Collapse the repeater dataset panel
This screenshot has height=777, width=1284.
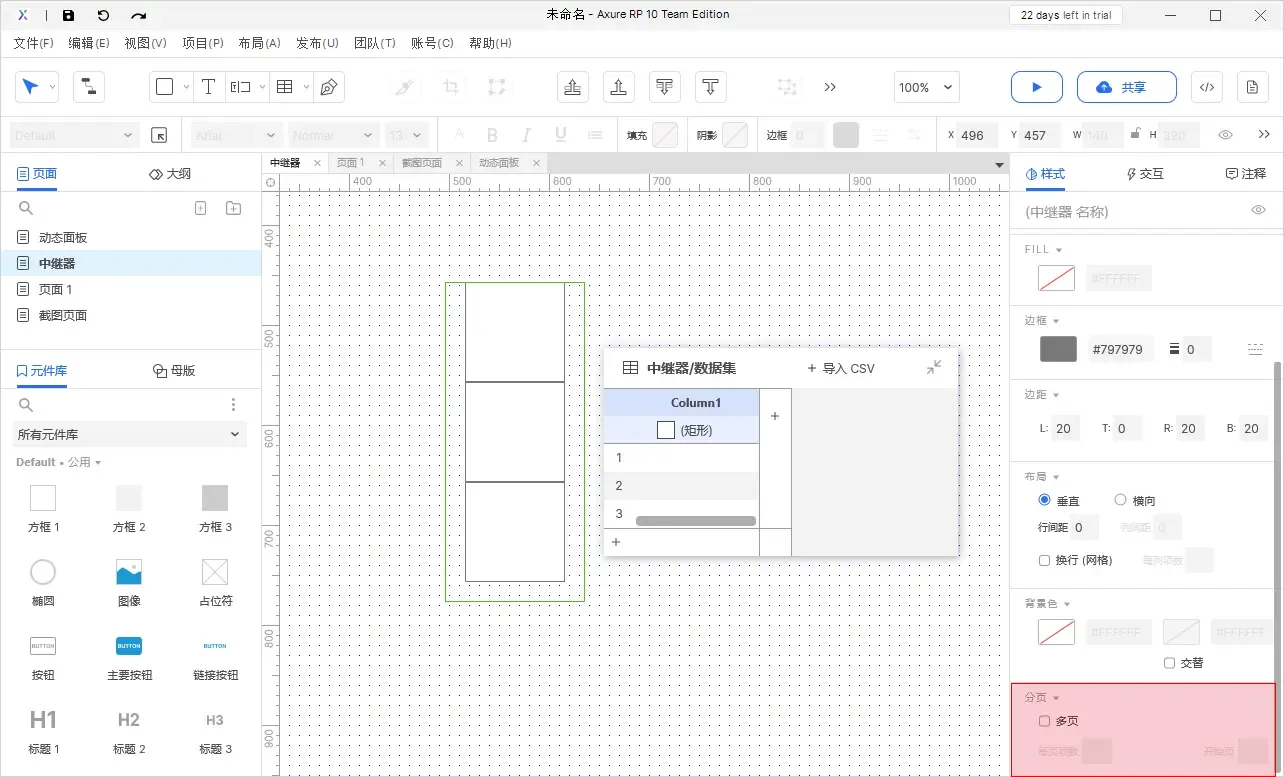point(933,367)
